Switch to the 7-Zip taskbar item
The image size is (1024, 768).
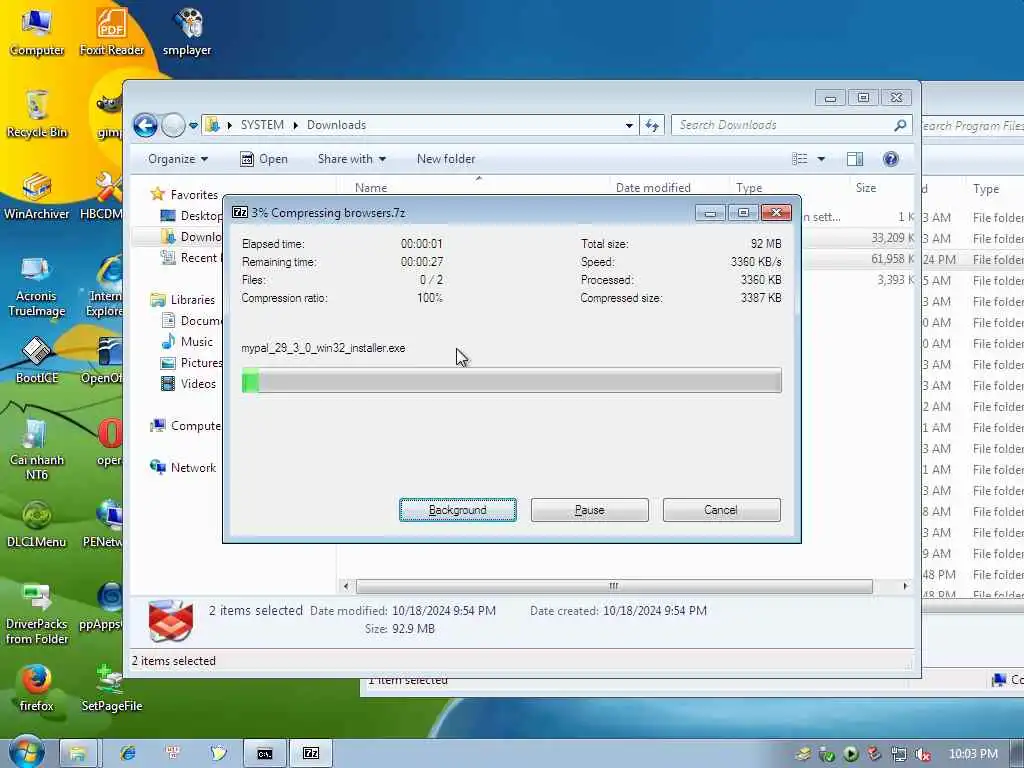pos(311,754)
